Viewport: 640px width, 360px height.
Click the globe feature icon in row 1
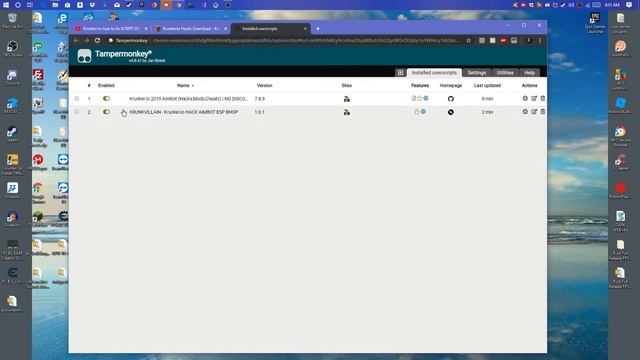[x=426, y=98]
